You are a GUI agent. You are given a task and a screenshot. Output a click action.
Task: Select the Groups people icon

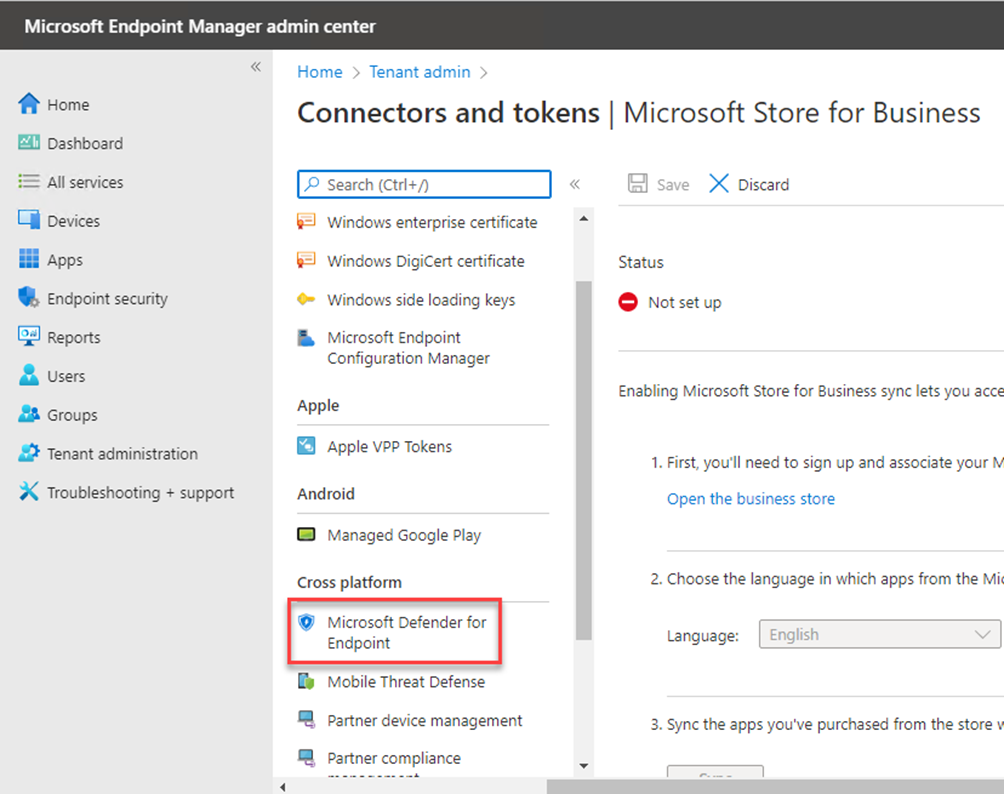29,414
